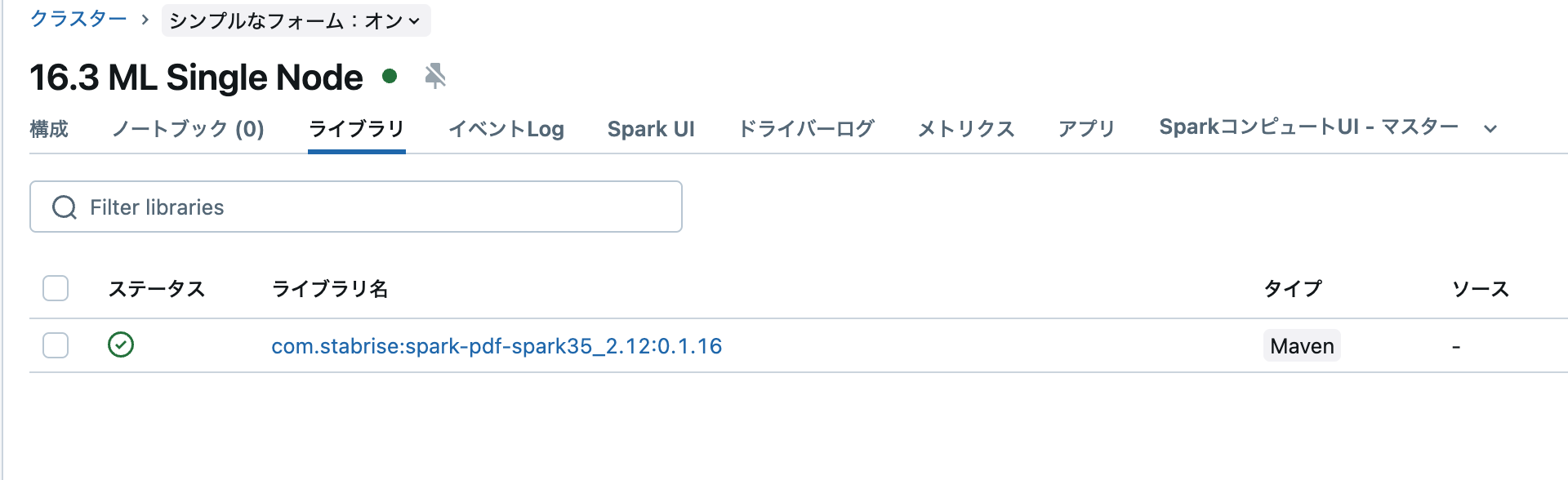Switch to the 構成 tab

coord(48,128)
